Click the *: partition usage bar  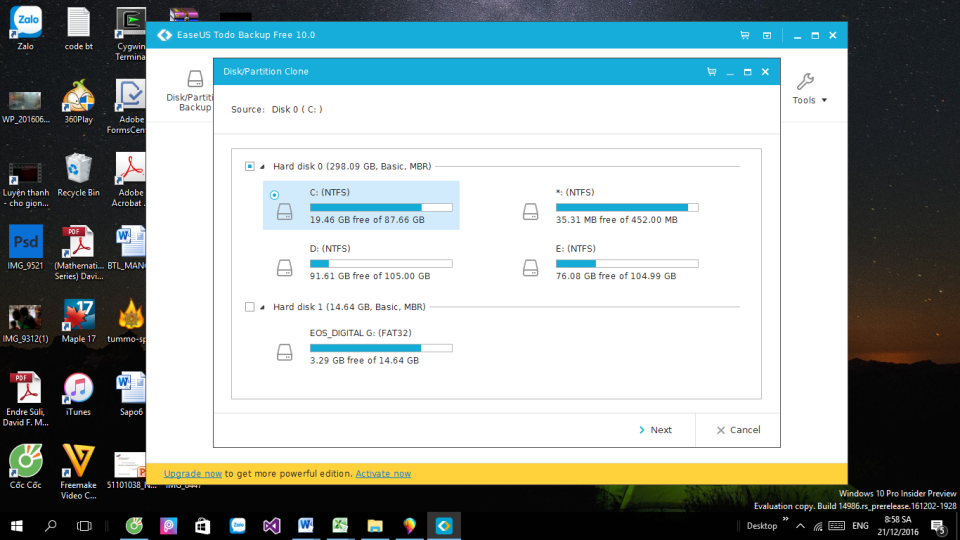tap(627, 208)
